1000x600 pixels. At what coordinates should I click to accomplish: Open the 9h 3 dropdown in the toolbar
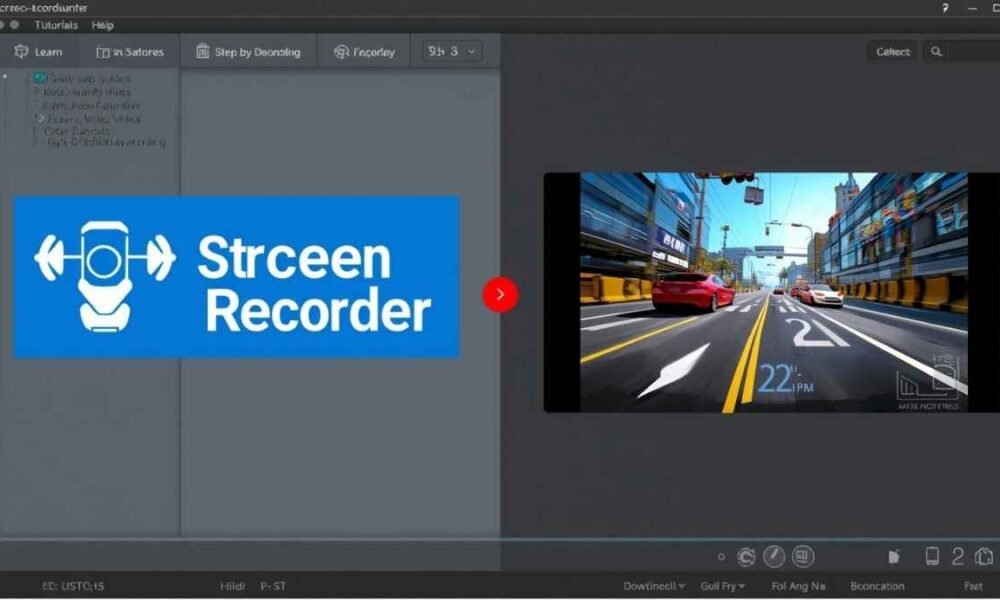pos(450,50)
